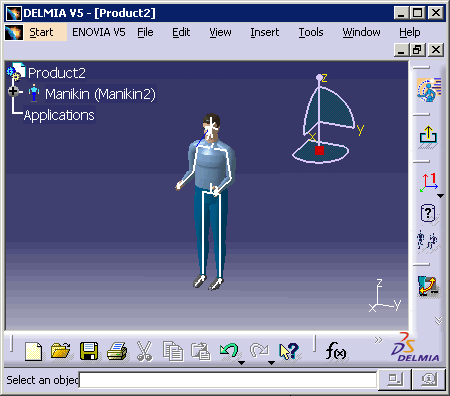Click the axis system tool icon
Screen dimensions: 450x396
pos(429,183)
